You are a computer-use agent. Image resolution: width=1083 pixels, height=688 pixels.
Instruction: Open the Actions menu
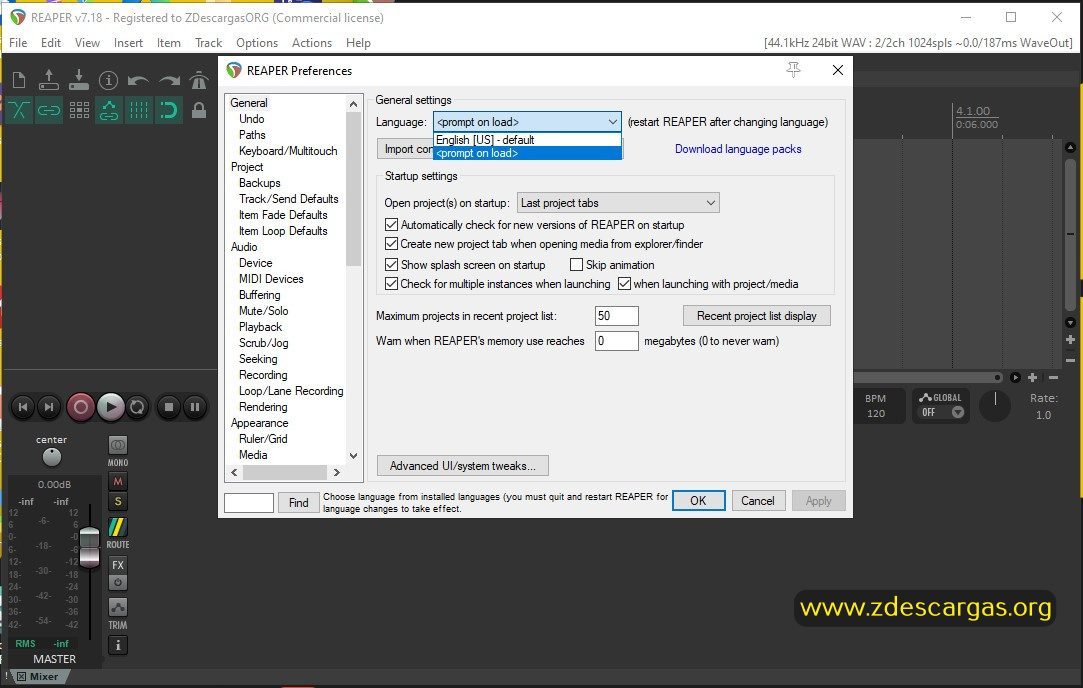coord(312,43)
